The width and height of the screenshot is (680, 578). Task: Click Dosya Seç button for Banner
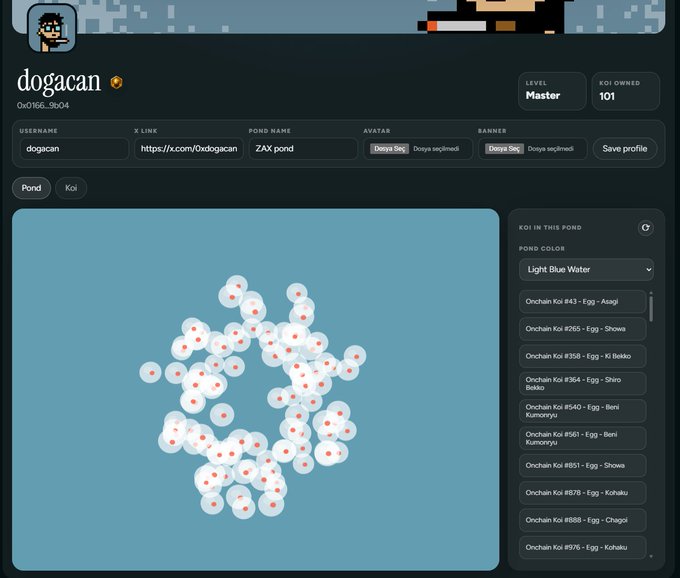504,149
